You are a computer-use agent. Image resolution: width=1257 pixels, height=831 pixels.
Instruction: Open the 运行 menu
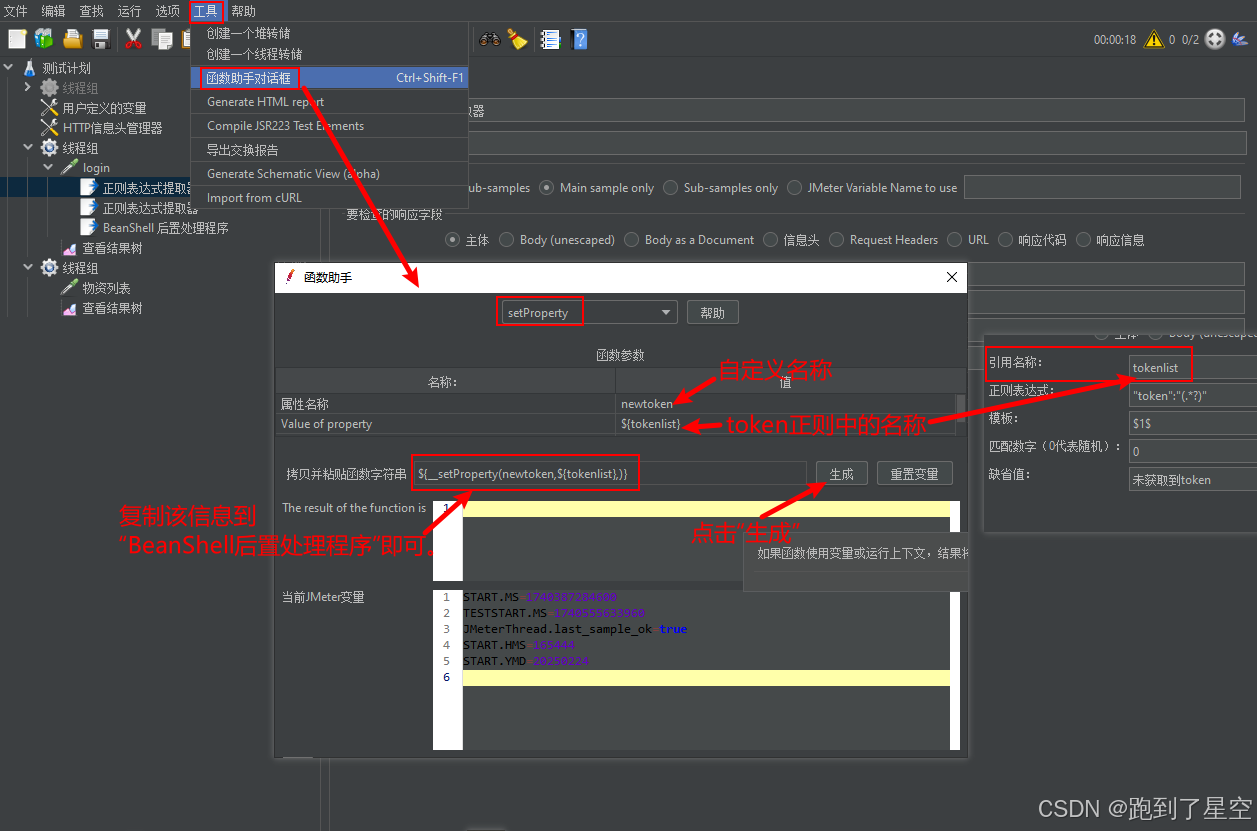coord(129,11)
